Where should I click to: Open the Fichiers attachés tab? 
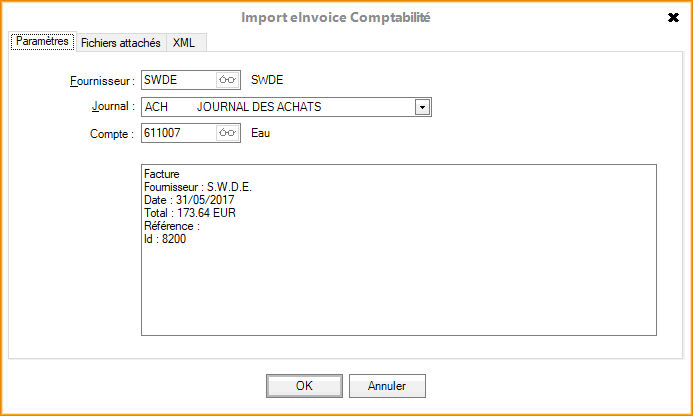(120, 43)
